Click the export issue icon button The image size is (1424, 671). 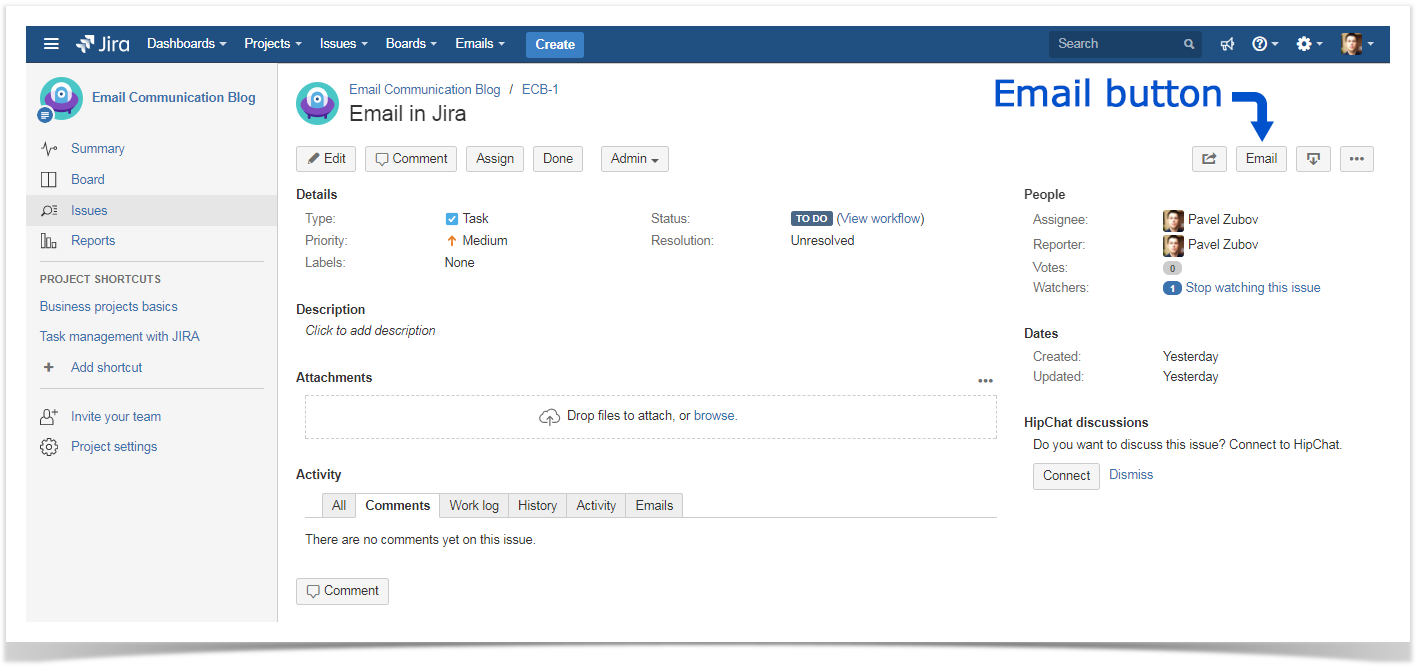pos(1313,159)
